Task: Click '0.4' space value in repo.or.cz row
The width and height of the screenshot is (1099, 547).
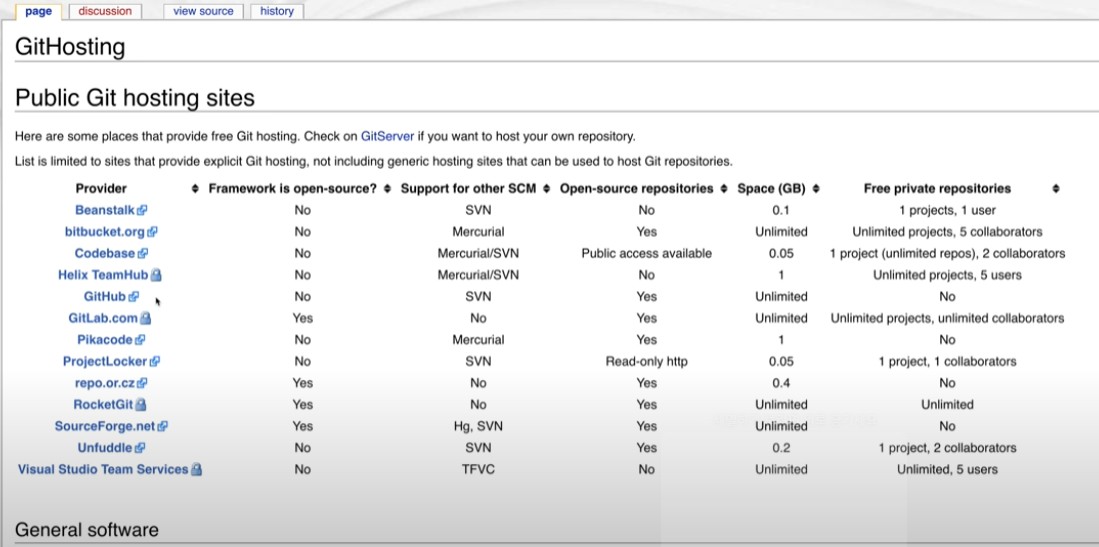Action: 781,384
